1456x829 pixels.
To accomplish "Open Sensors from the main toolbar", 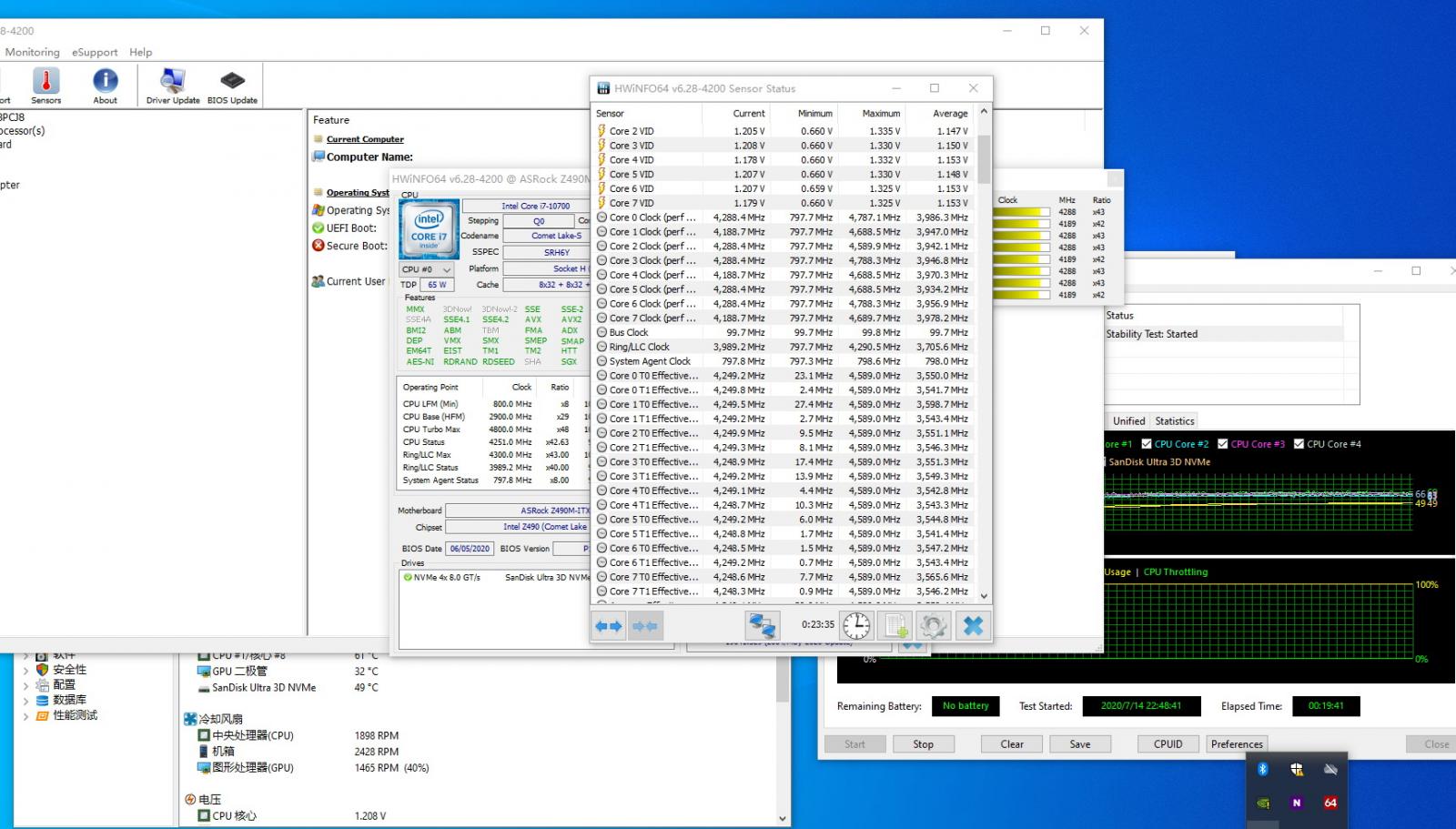I will [46, 86].
